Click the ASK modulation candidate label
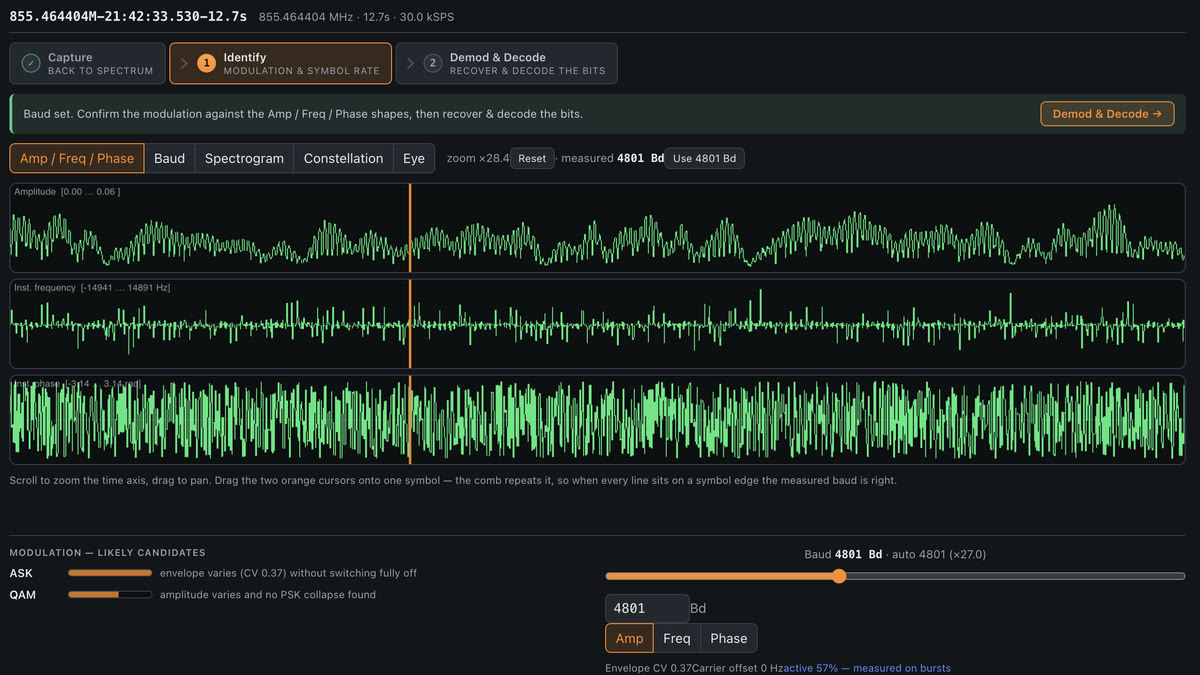The width and height of the screenshot is (1200, 675). (x=21, y=573)
